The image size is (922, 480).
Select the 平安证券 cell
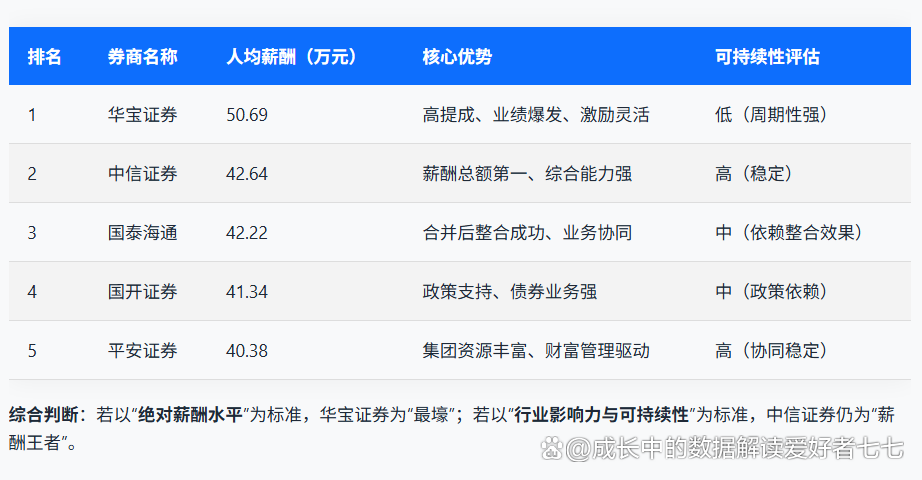142,351
